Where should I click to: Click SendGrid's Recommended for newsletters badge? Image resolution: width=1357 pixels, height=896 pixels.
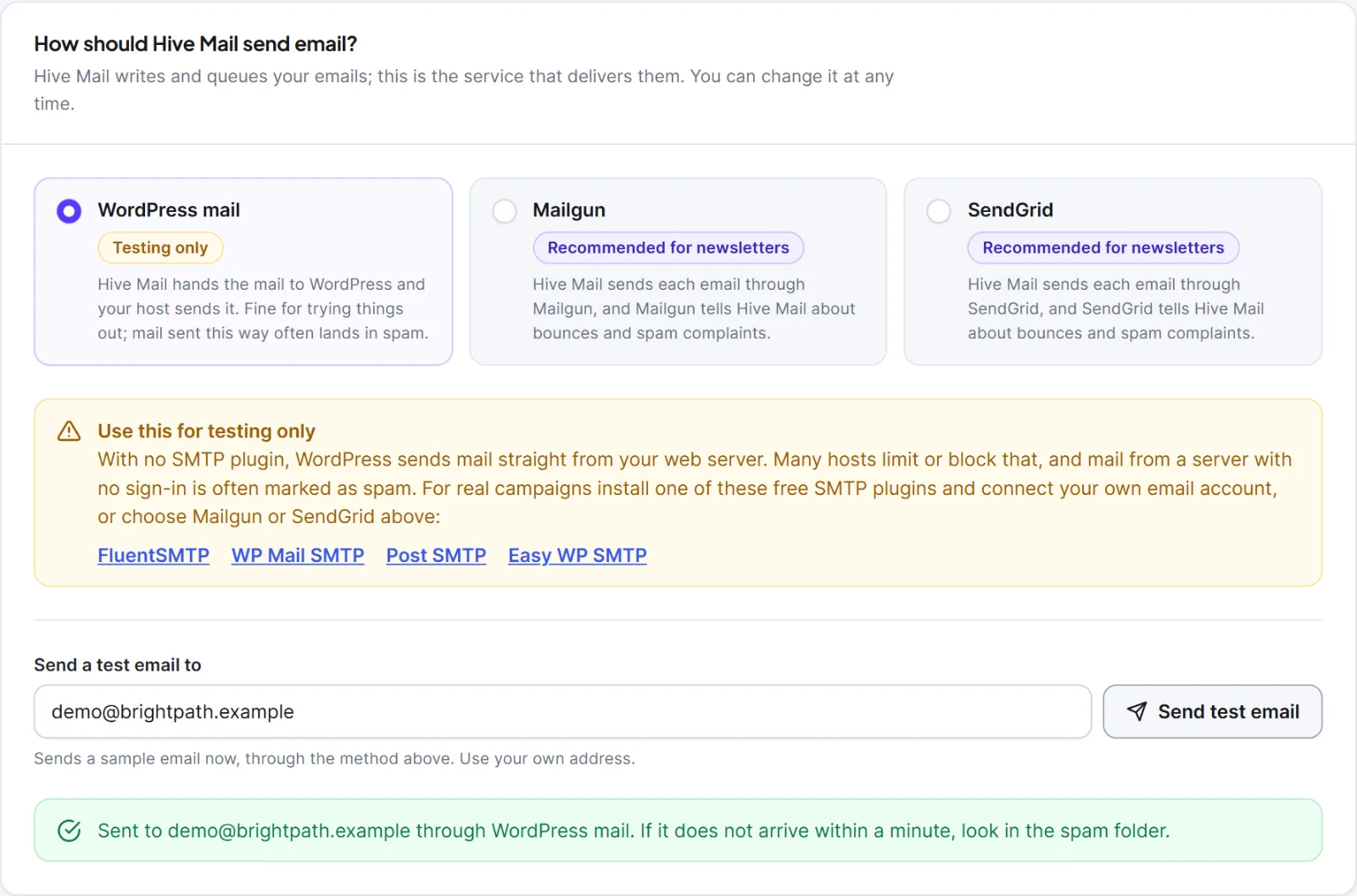click(1103, 248)
